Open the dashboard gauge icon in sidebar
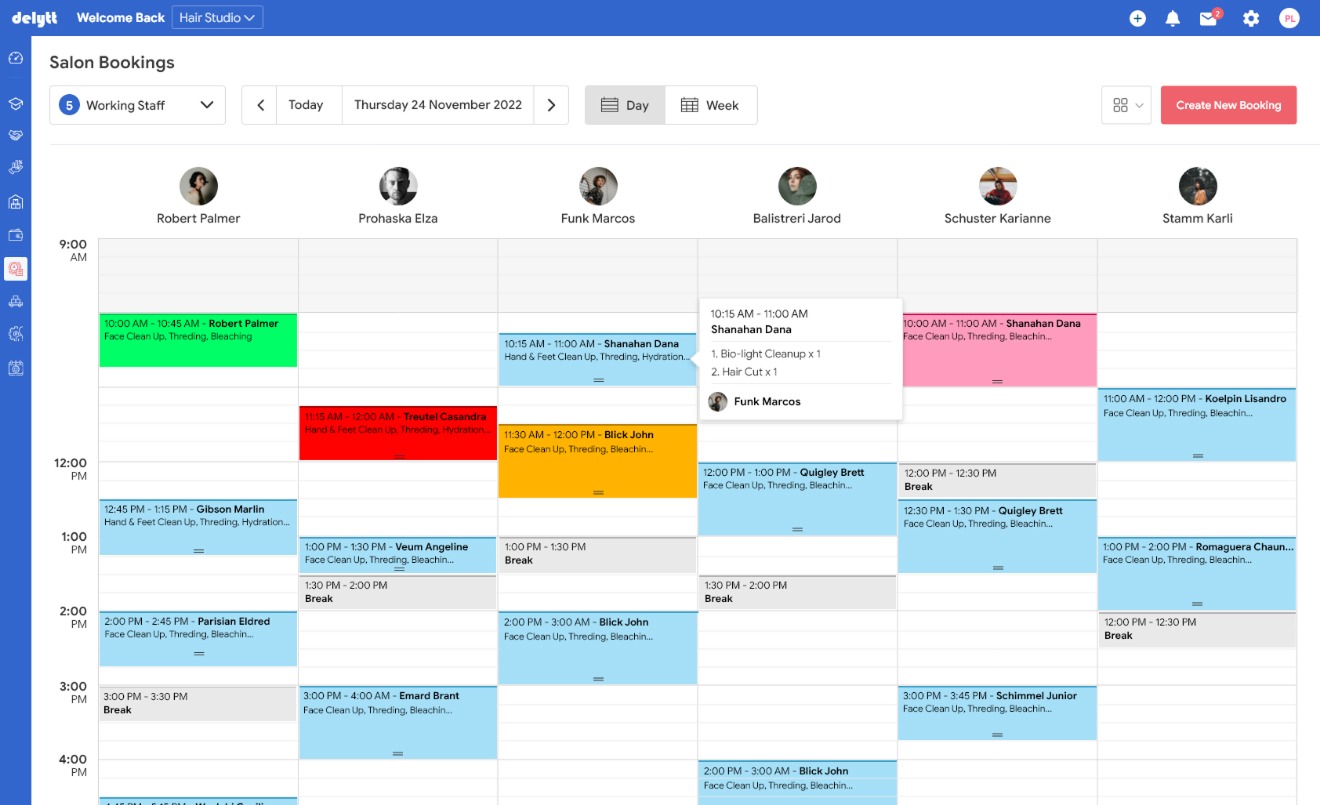Image resolution: width=1320 pixels, height=805 pixels. click(15, 58)
